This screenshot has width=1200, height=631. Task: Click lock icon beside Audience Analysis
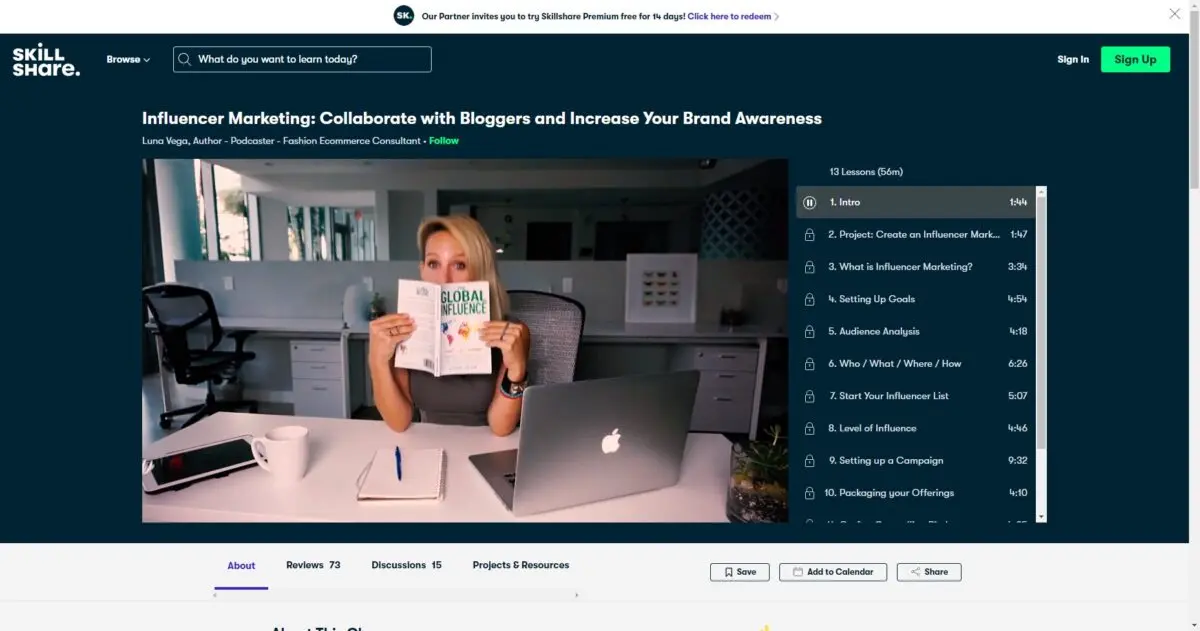tap(810, 332)
